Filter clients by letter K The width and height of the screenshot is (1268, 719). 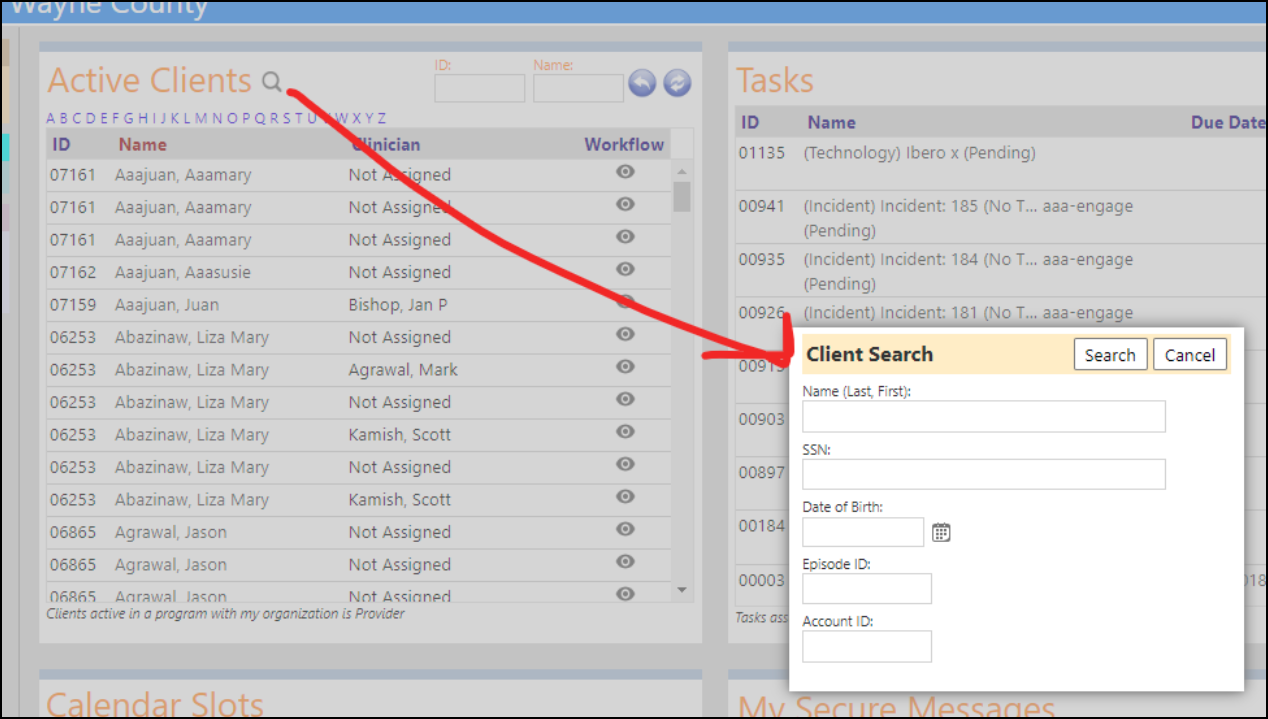[175, 118]
